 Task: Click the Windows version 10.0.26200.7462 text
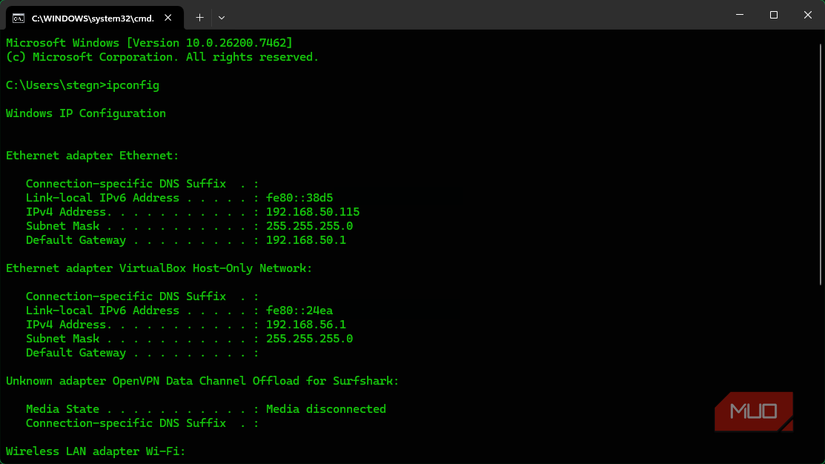pyautogui.click(x=209, y=43)
